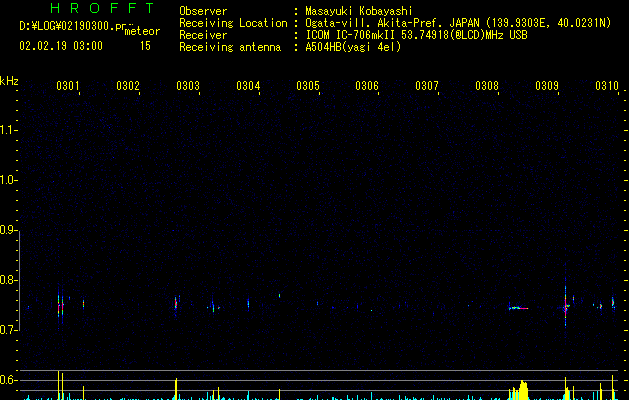Click the 0303 time marker
Viewport: 629px width, 400px height.
[188, 86]
